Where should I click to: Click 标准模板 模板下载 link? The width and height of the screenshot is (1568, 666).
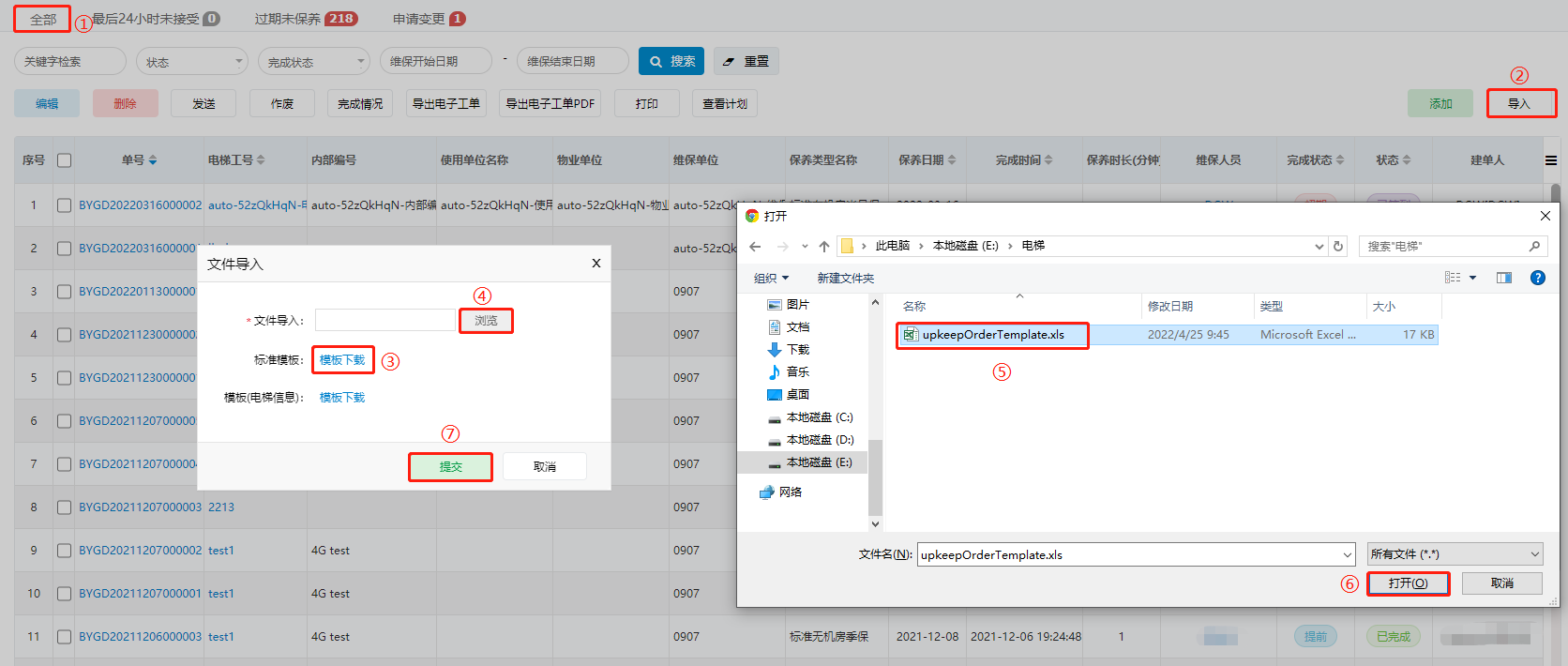pos(342,360)
